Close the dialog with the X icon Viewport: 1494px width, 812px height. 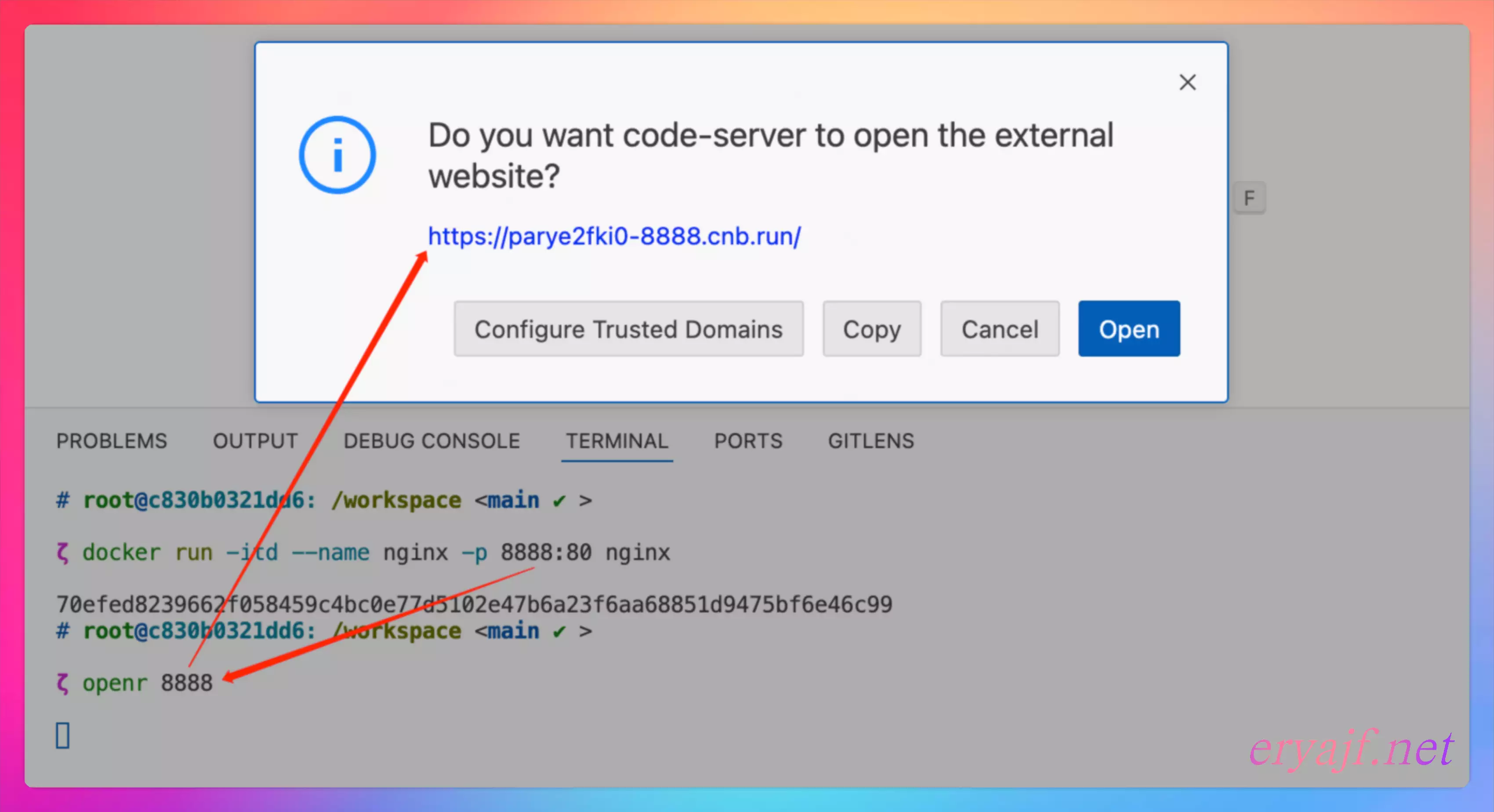(x=1187, y=82)
